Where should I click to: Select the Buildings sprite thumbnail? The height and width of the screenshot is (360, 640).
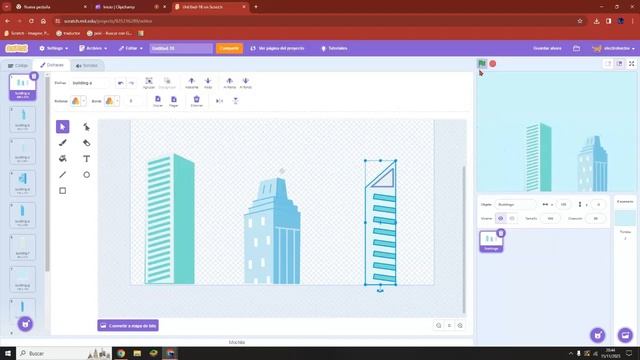pos(491,241)
